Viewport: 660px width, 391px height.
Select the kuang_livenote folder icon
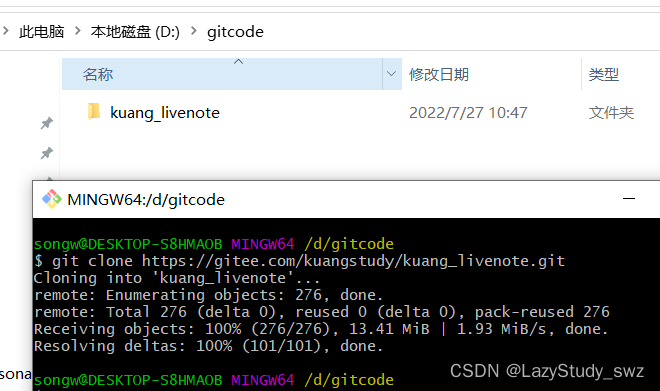pyautogui.click(x=94, y=112)
